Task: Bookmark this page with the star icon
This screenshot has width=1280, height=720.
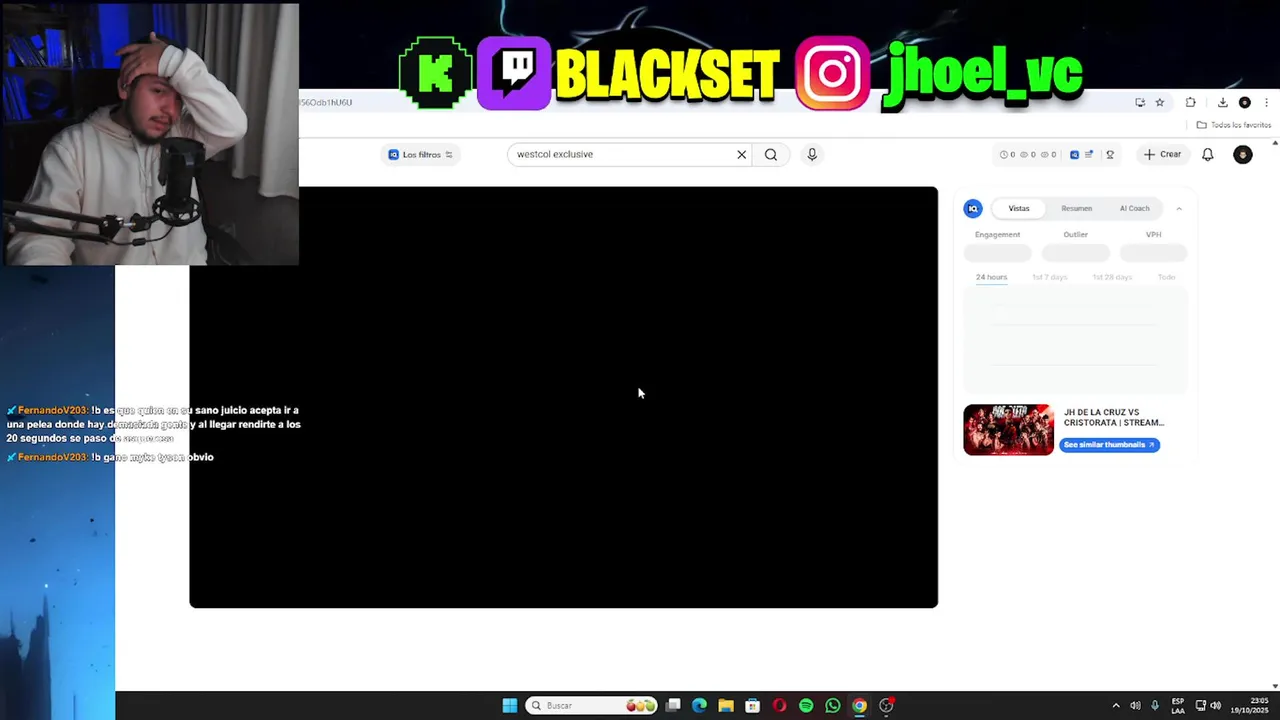Action: 1160,102
